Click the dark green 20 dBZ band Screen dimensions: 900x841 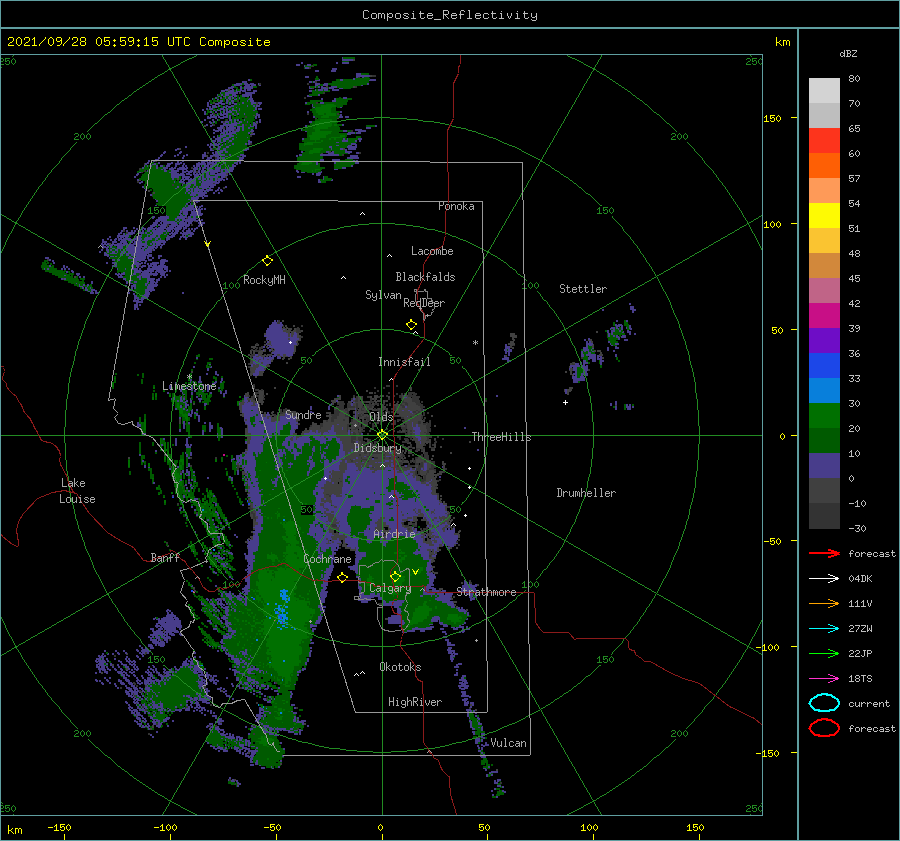coord(824,440)
